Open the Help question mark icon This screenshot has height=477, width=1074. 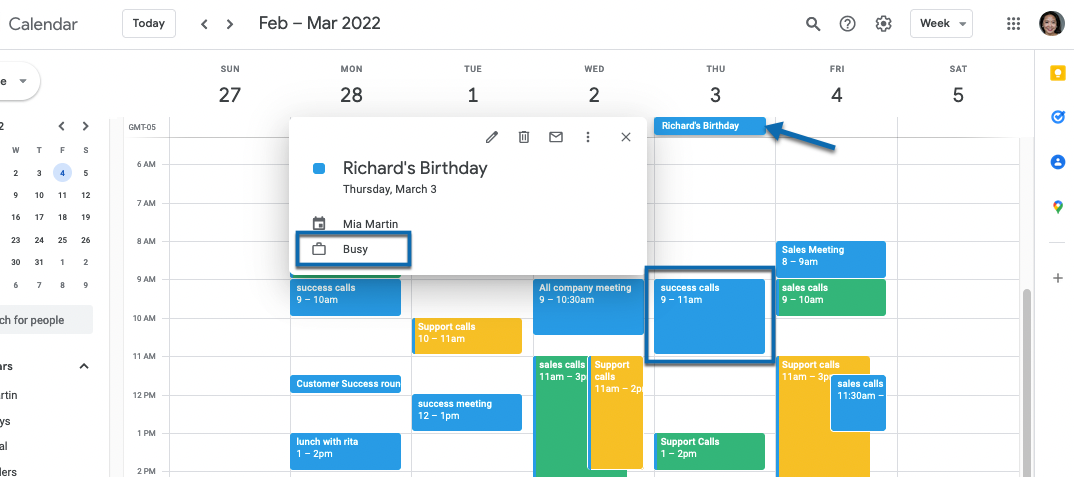pos(848,24)
